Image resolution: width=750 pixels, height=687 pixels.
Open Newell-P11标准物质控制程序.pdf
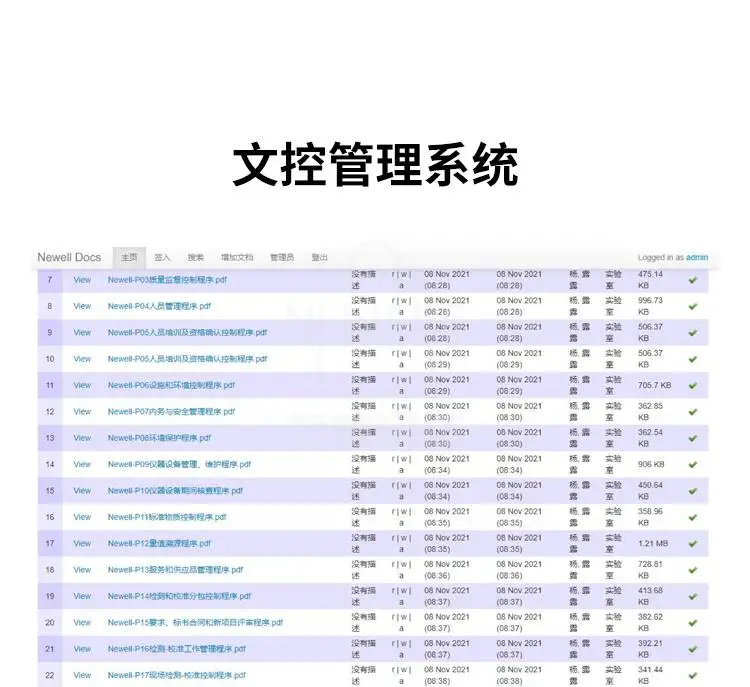167,517
